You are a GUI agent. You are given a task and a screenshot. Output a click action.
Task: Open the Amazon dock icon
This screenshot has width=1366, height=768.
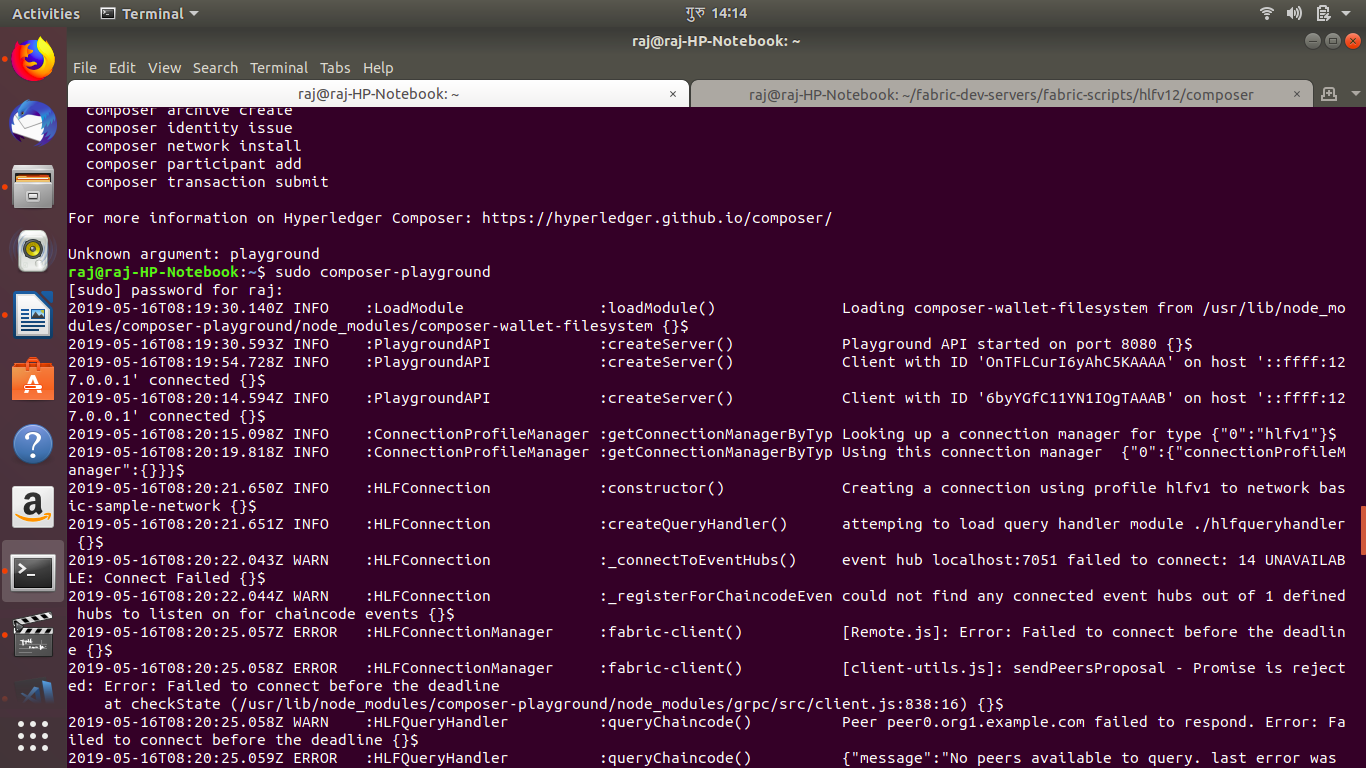pyautogui.click(x=33, y=507)
